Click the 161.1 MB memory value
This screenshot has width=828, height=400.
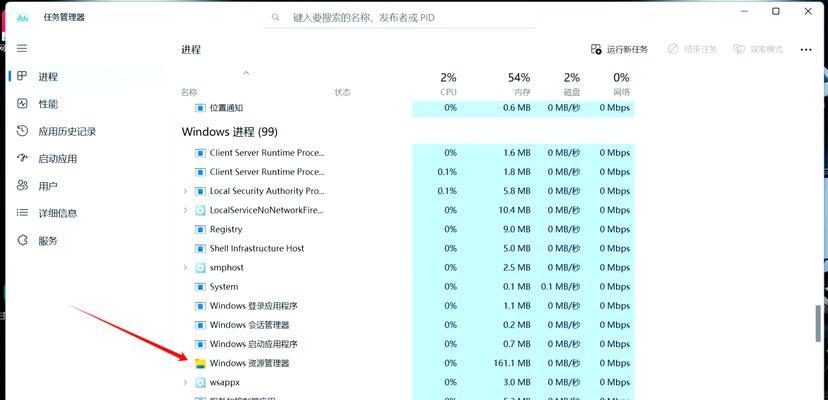tap(511, 363)
